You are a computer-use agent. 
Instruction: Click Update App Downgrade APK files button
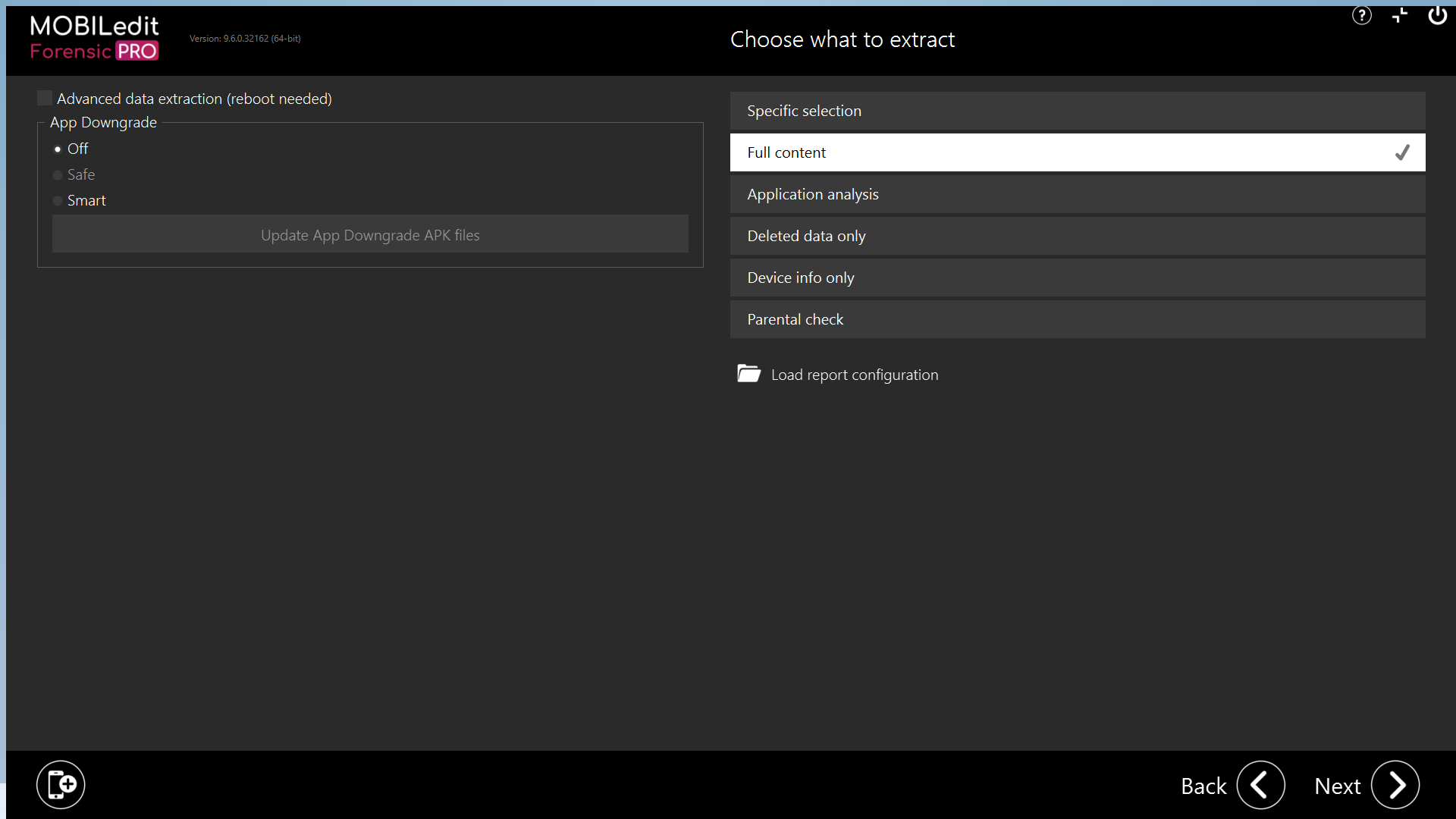370,235
